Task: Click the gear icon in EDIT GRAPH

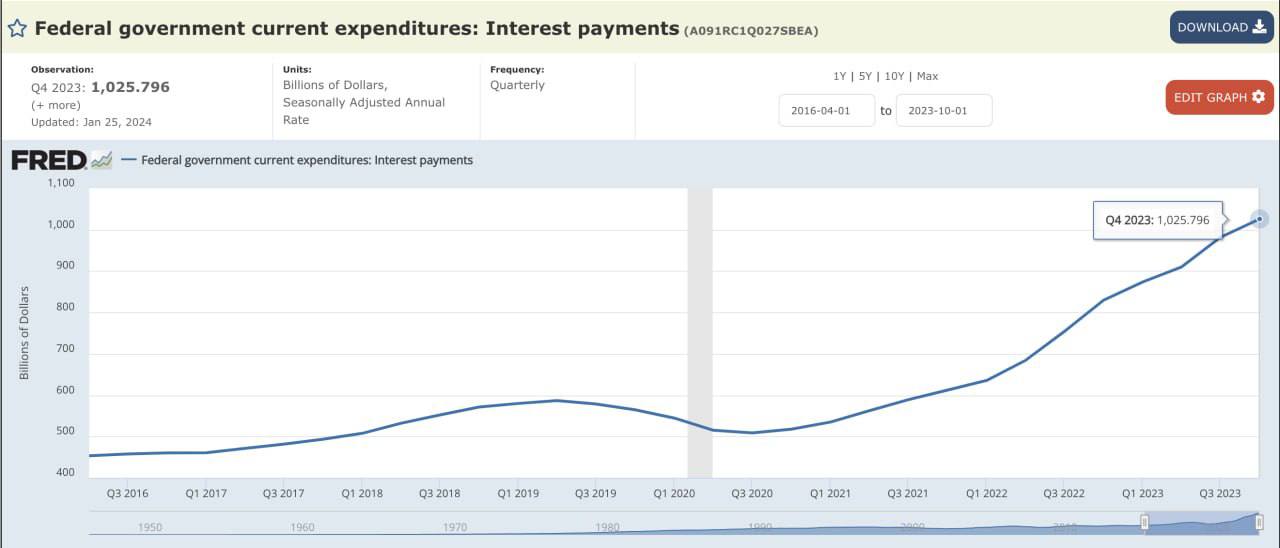Action: [1258, 97]
